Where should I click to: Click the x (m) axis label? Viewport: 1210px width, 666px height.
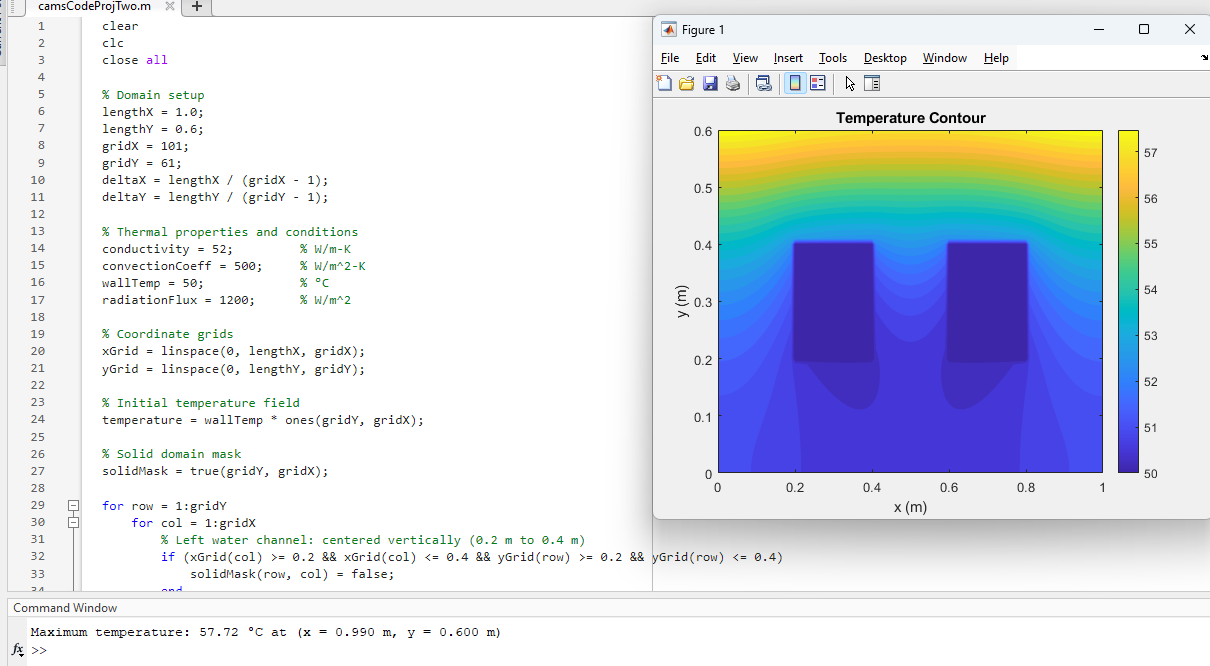point(910,507)
